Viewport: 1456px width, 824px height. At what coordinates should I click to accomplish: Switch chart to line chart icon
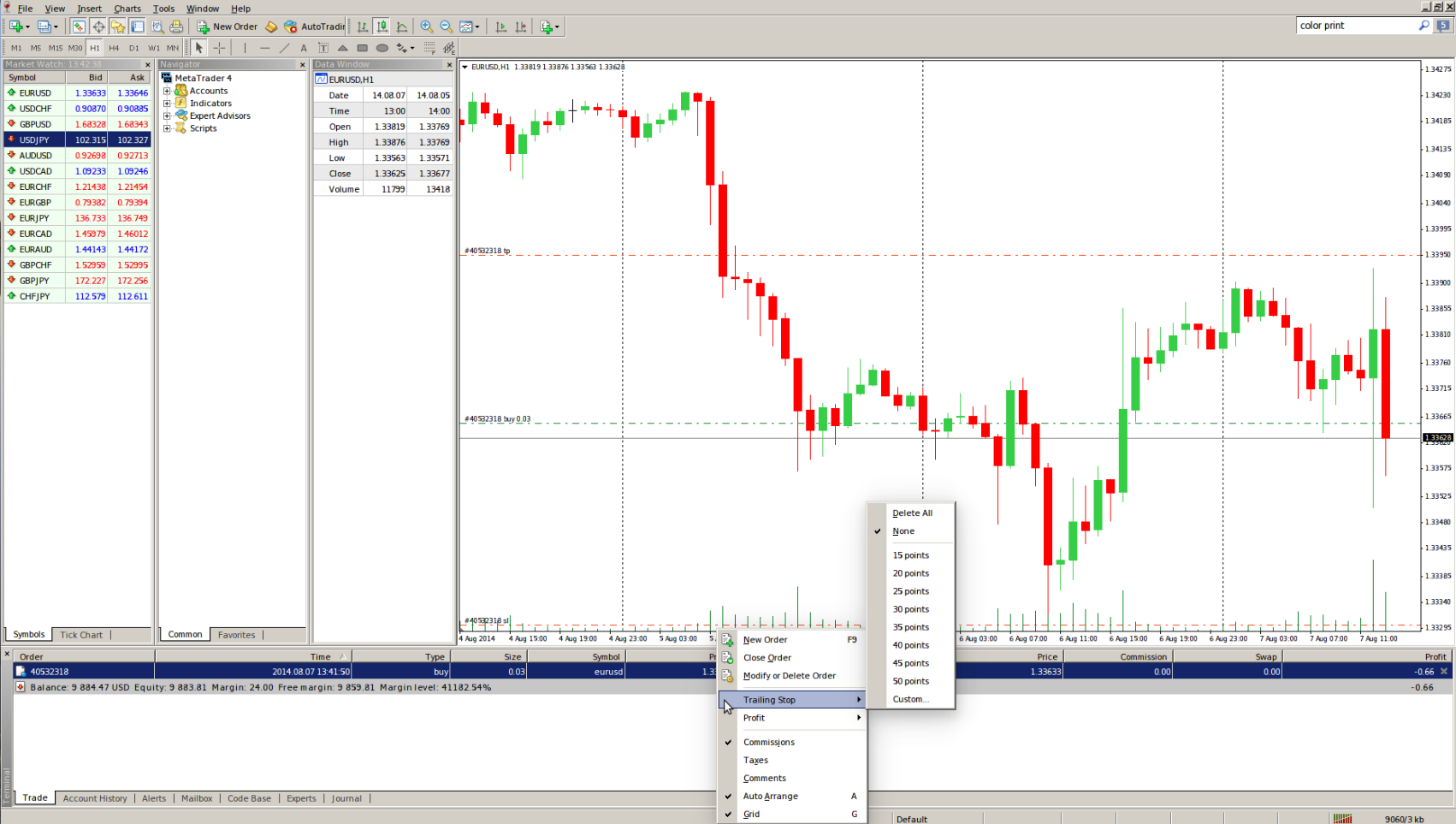click(402, 27)
